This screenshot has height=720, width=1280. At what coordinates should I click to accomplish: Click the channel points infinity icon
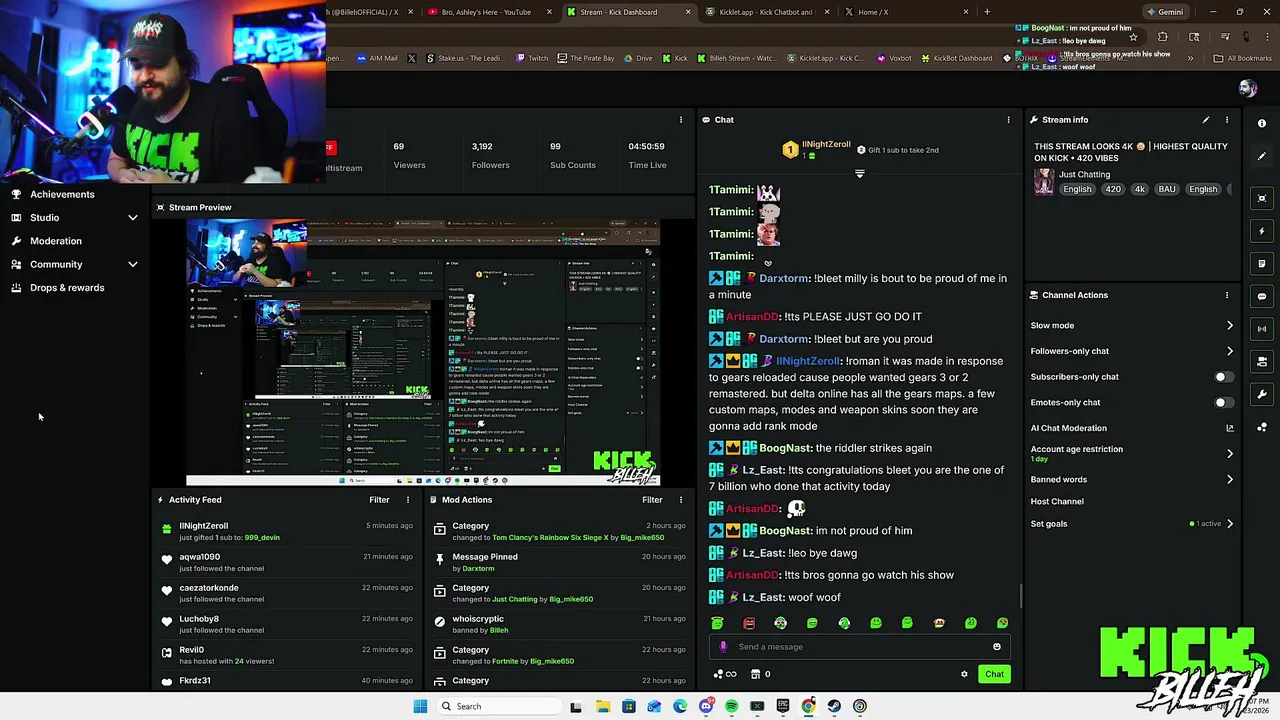click(725, 674)
